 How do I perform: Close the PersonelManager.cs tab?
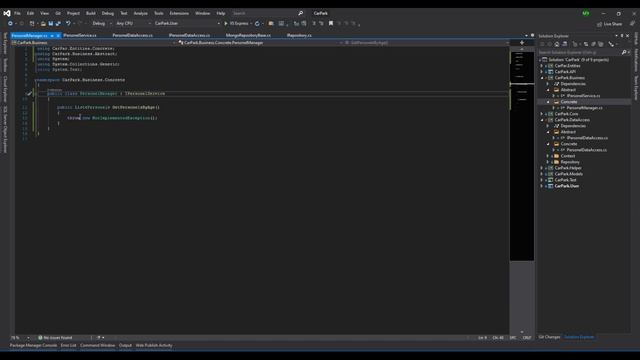coord(58,36)
